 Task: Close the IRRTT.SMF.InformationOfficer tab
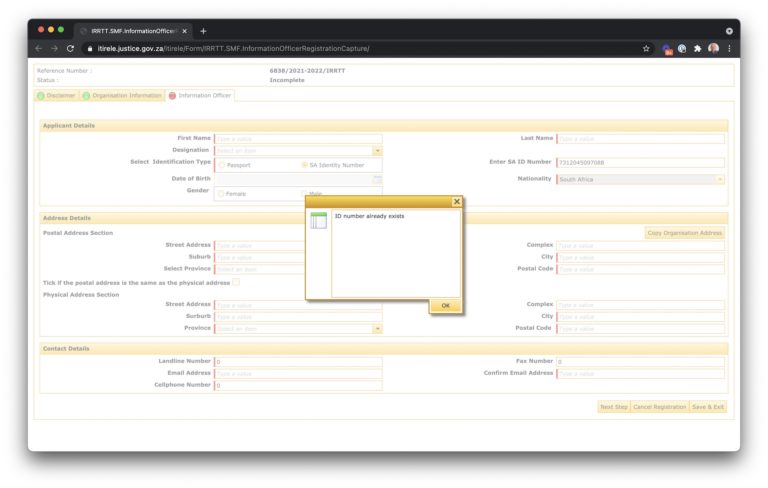185,31
